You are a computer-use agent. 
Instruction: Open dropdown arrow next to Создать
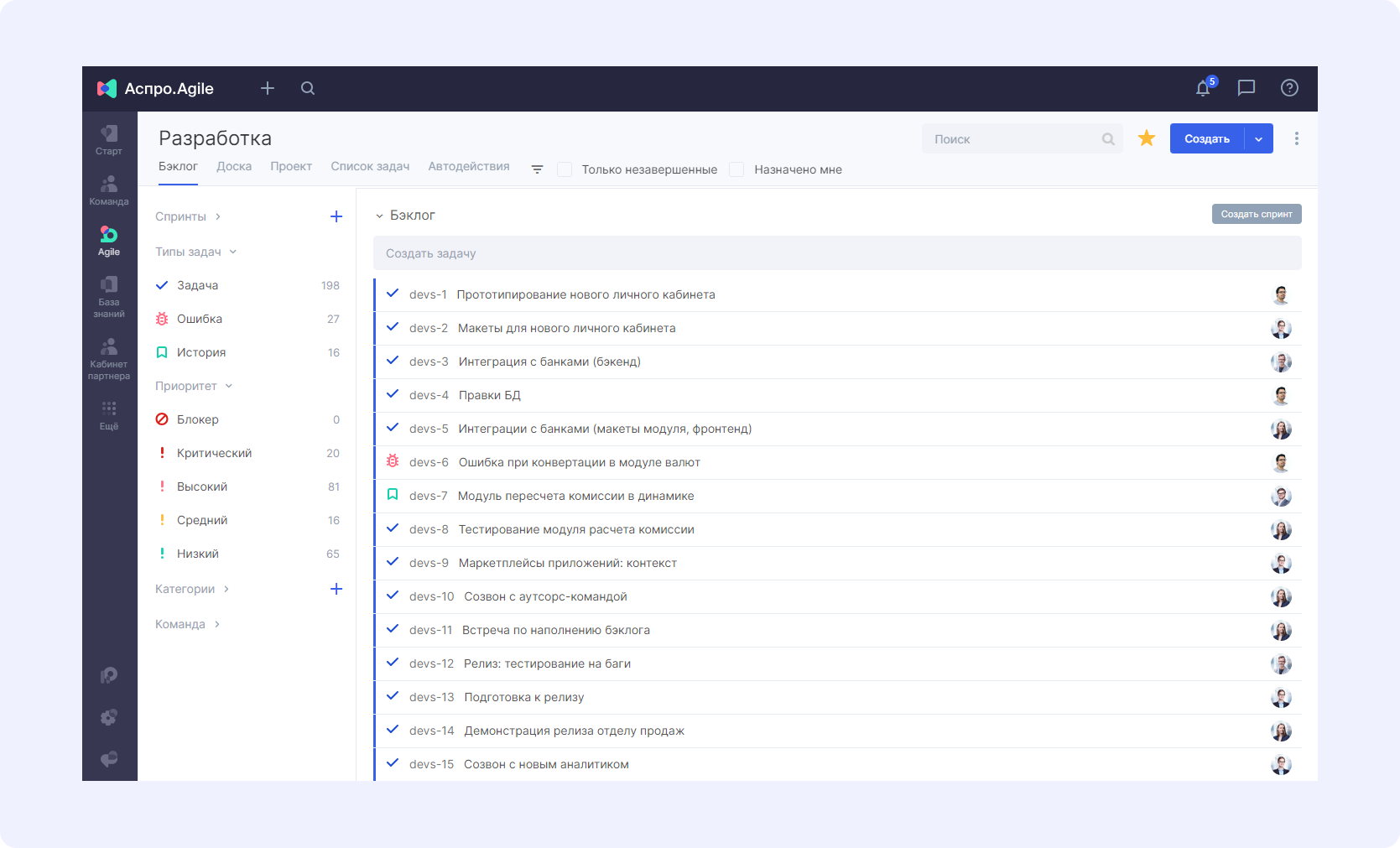tap(1258, 138)
